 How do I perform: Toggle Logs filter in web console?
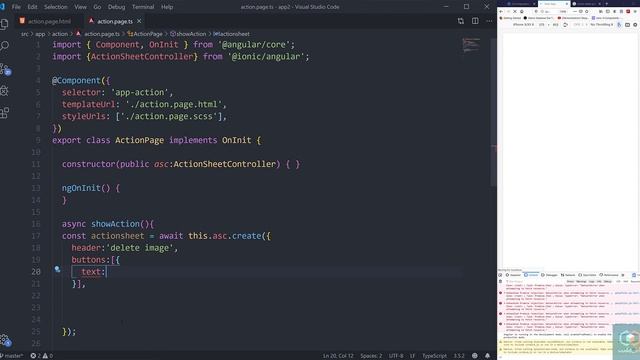tap(591, 281)
